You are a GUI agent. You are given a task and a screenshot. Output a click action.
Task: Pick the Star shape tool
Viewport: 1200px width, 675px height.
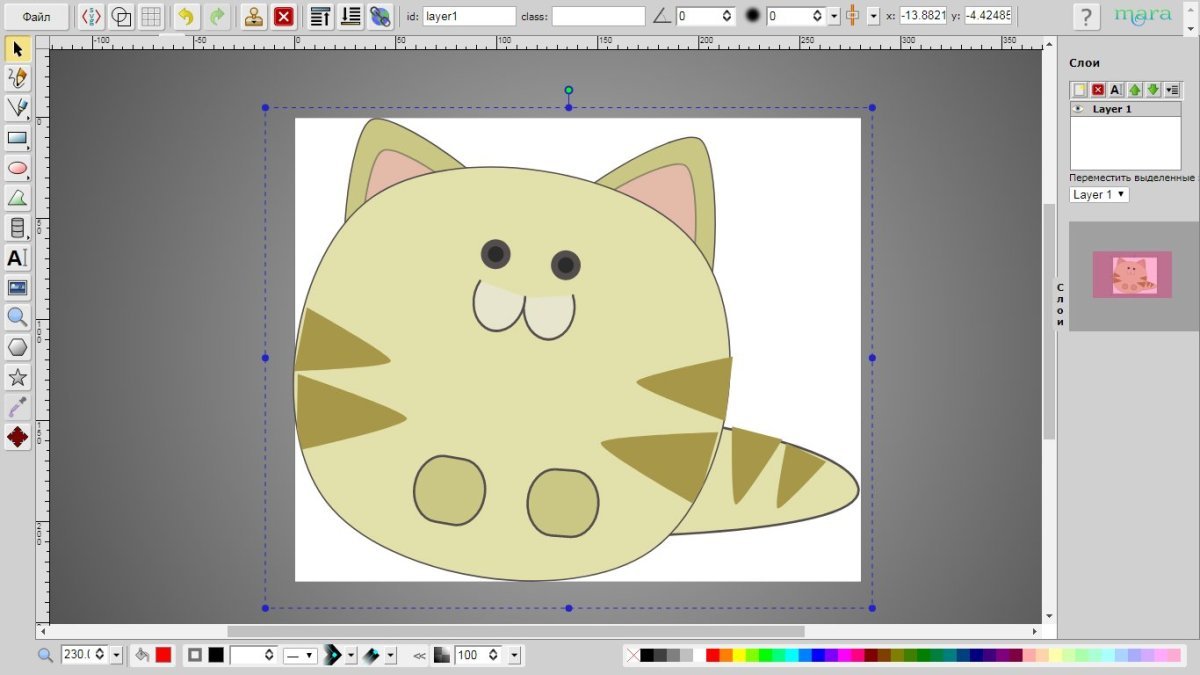(17, 377)
